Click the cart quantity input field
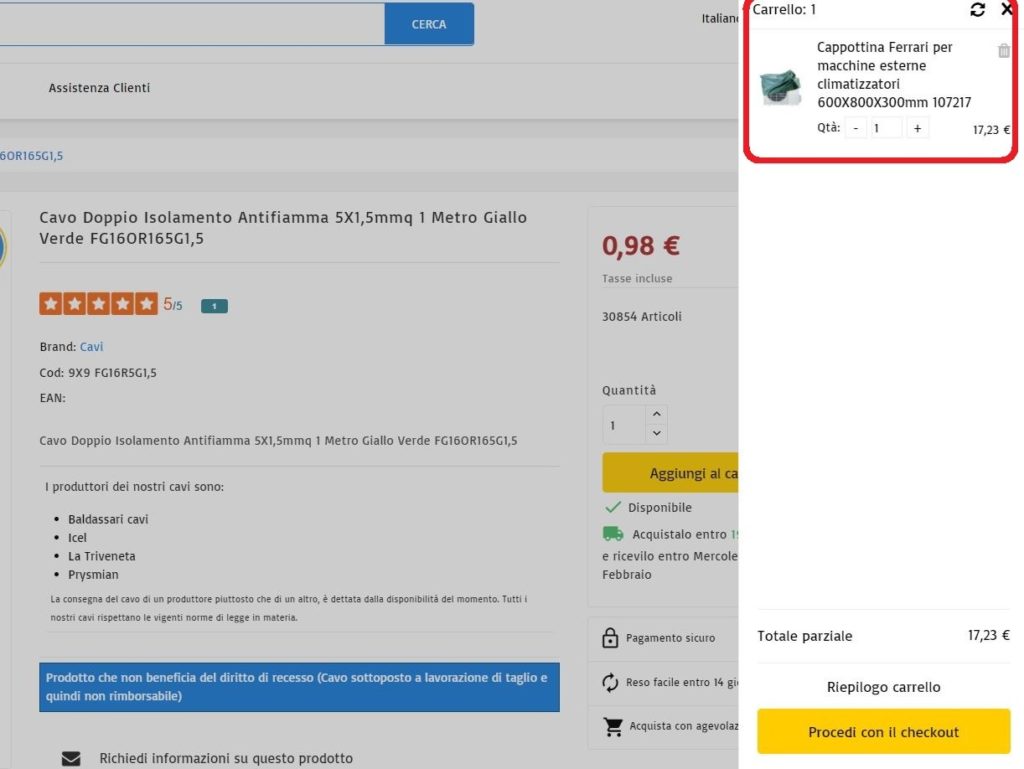The image size is (1024, 769). coord(886,128)
